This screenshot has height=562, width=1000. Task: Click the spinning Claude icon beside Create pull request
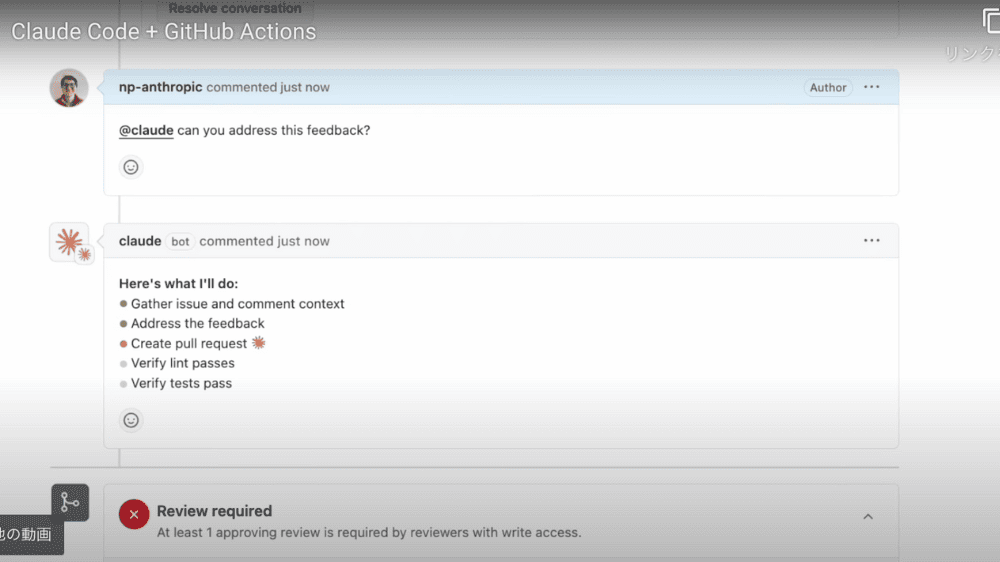coord(258,343)
